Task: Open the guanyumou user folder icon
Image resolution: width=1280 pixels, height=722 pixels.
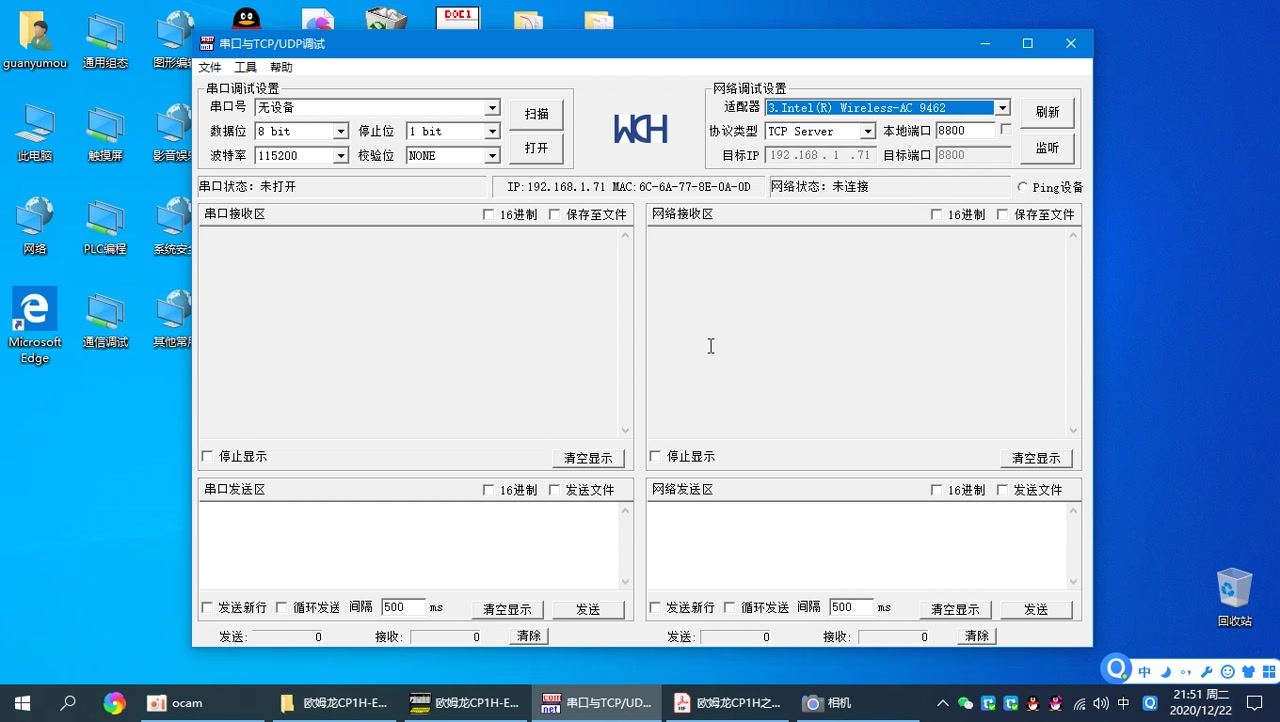Action: point(35,42)
